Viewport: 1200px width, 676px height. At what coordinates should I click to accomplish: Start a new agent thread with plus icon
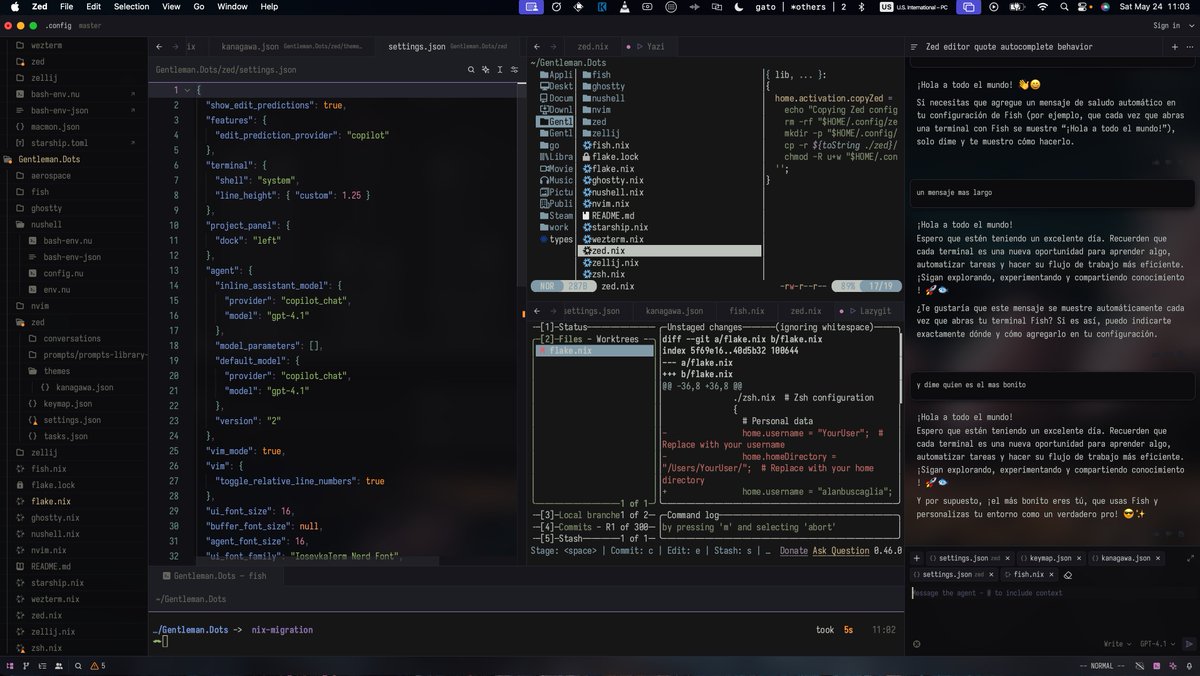click(x=1174, y=46)
